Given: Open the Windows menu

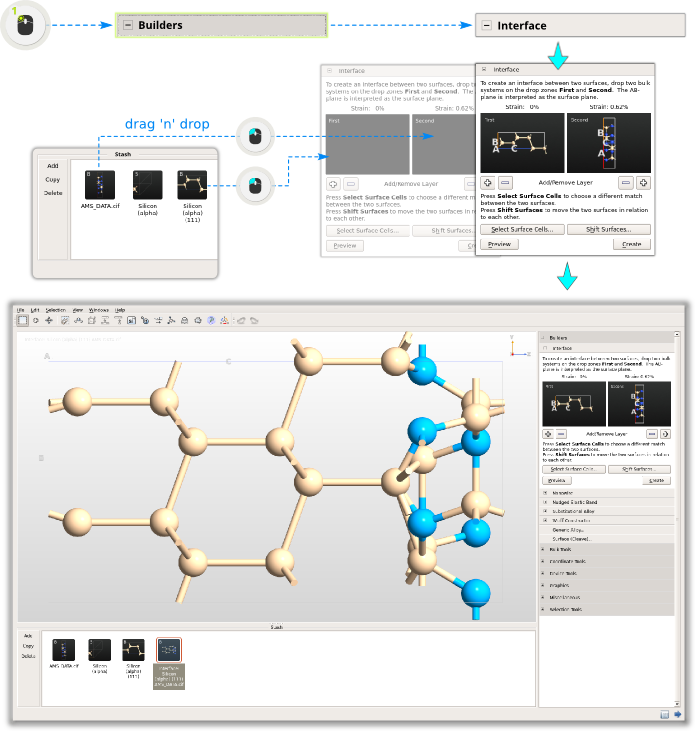Looking at the screenshot, I should click(x=98, y=310).
